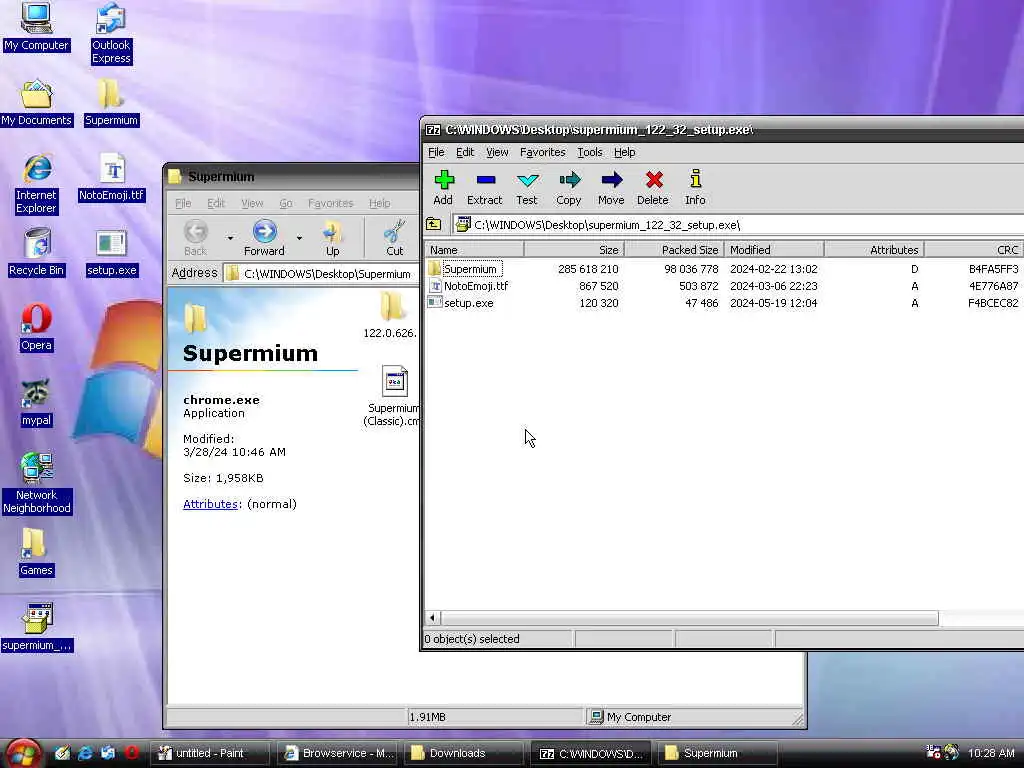Click Internet Explorer quick launch icon
1024x768 pixels.
[85, 753]
